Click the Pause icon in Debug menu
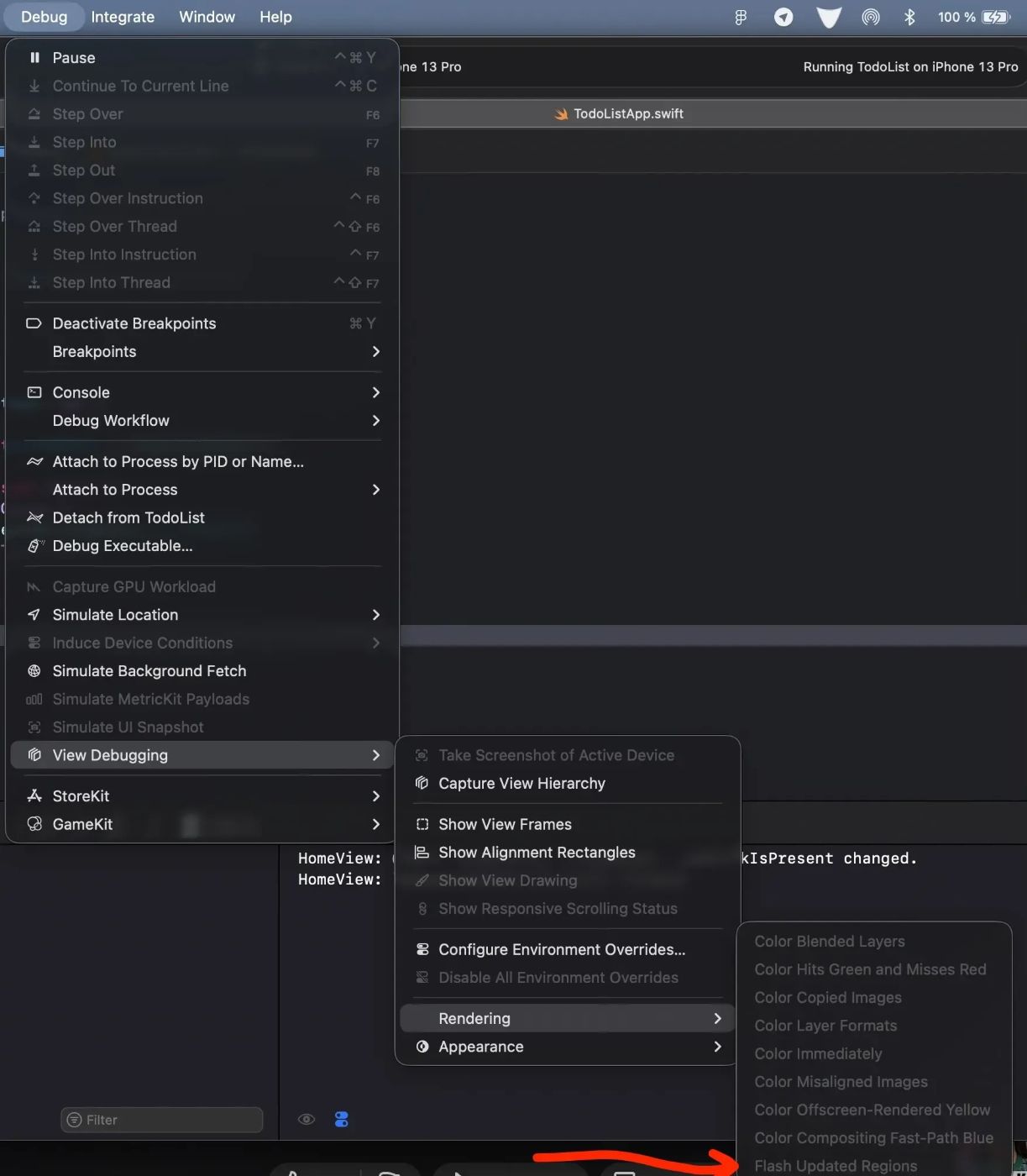This screenshot has width=1027, height=1176. point(34,58)
